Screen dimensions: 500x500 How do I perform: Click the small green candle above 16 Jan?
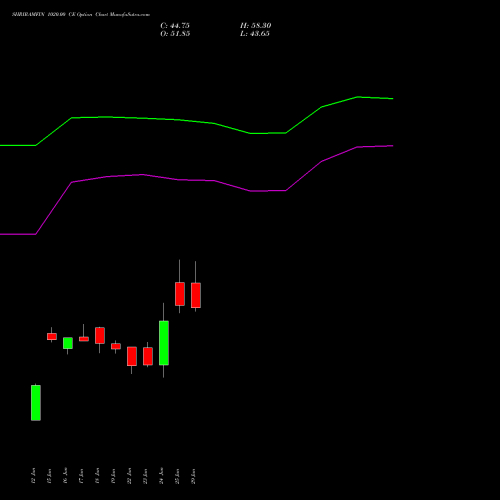click(x=68, y=343)
